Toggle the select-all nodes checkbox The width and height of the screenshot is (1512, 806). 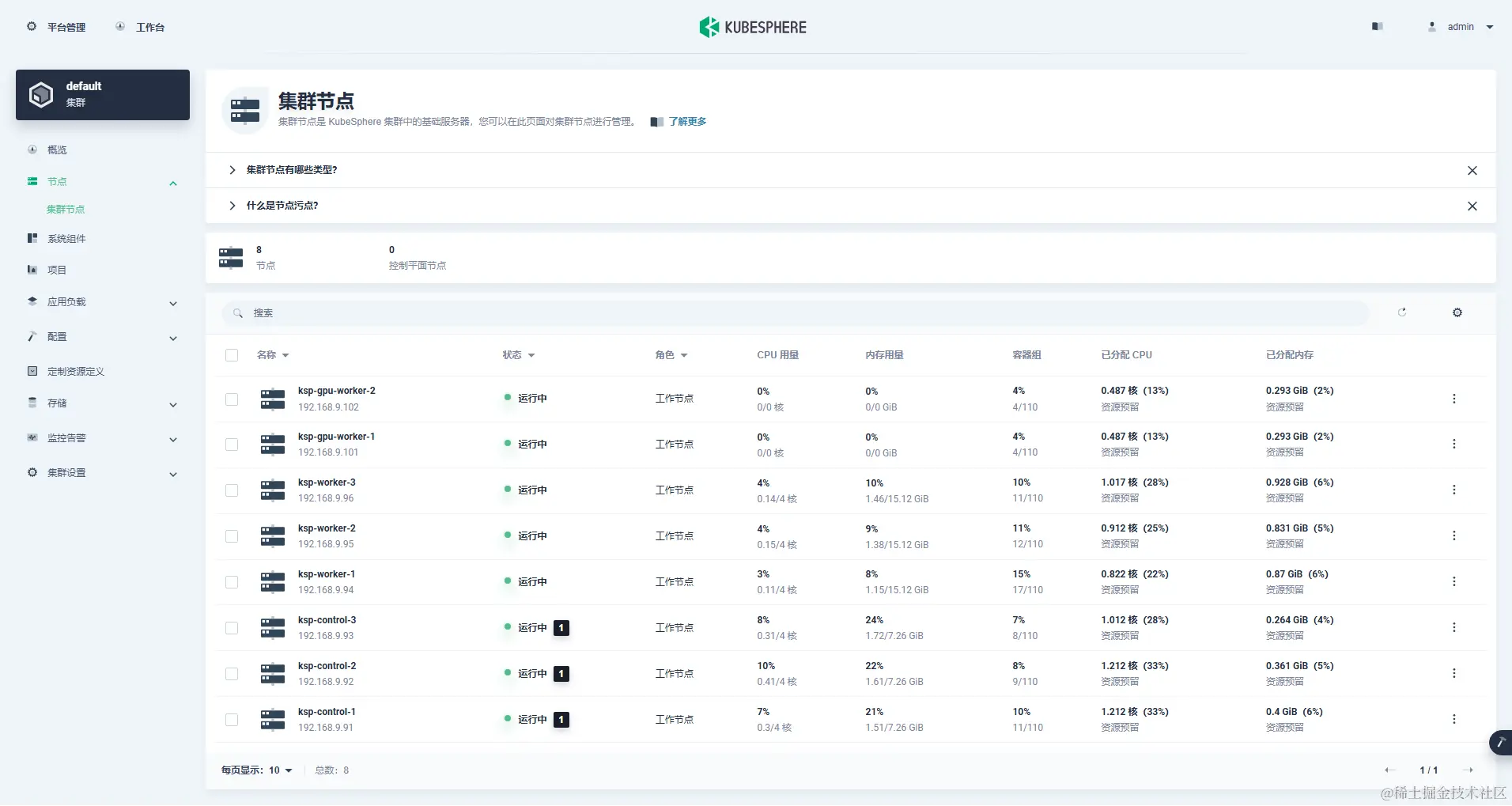coord(232,355)
